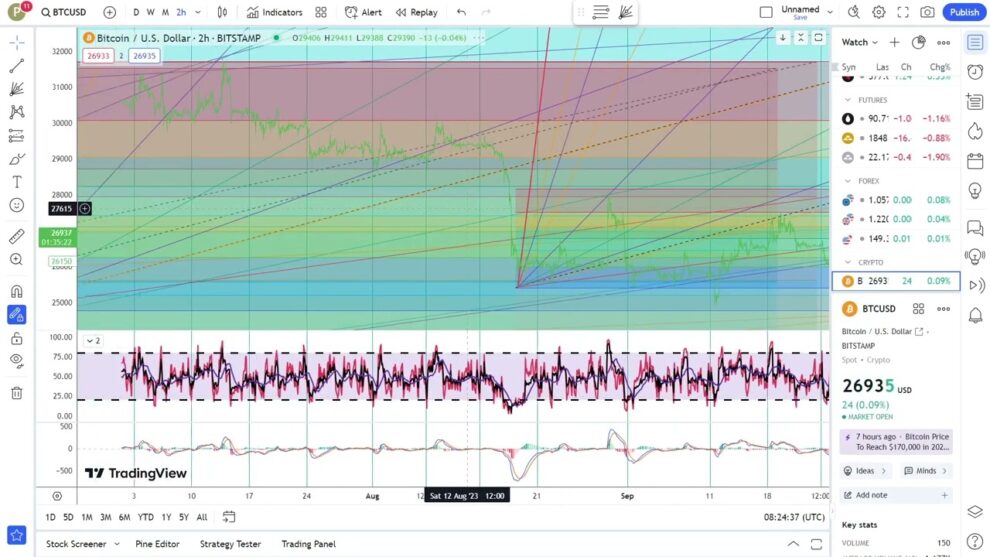This screenshot has width=990, height=557.
Task: Open the timeframe interval dropdown
Action: click(x=198, y=12)
